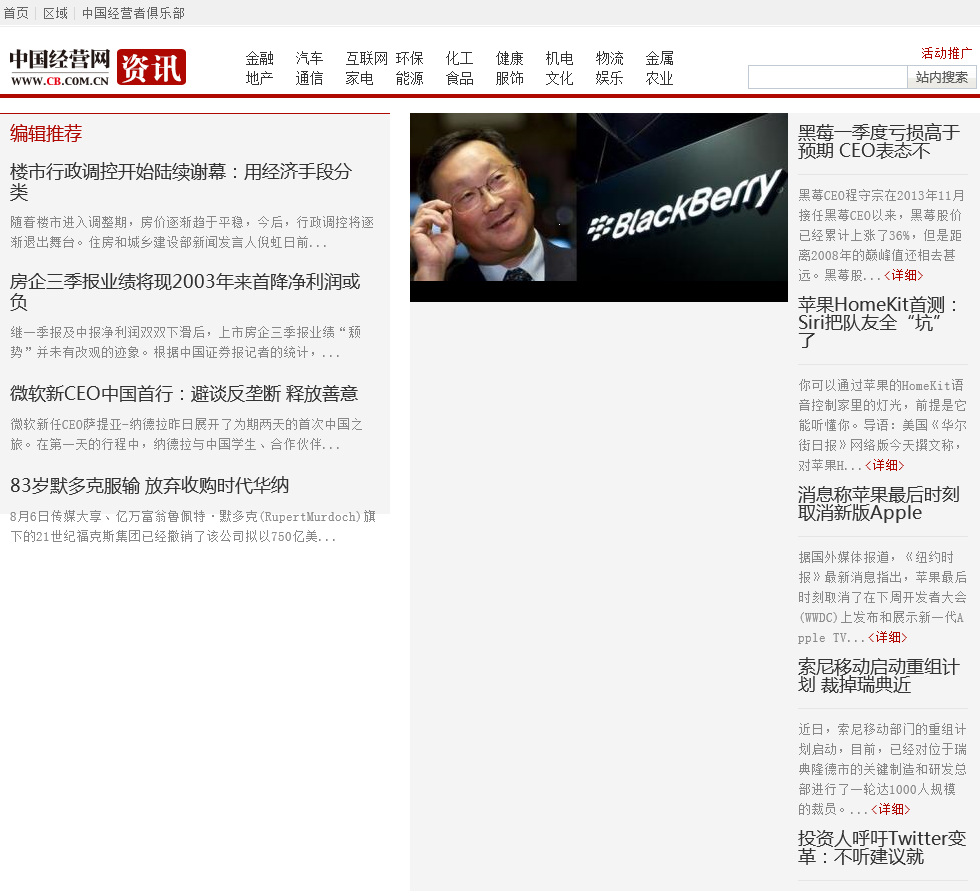The width and height of the screenshot is (980, 891).
Task: Go to the 汽车 category
Action: point(309,59)
